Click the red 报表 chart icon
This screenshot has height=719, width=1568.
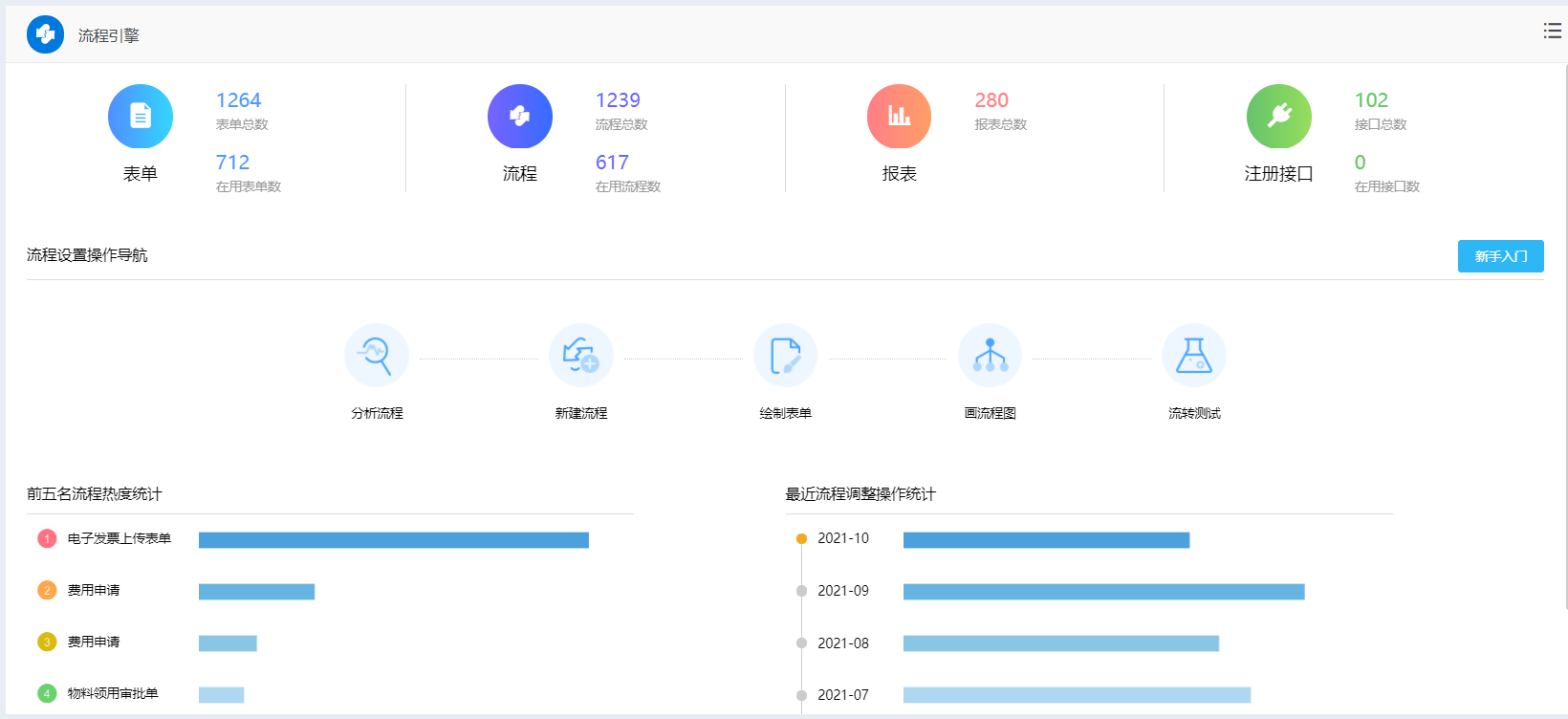pyautogui.click(x=899, y=116)
